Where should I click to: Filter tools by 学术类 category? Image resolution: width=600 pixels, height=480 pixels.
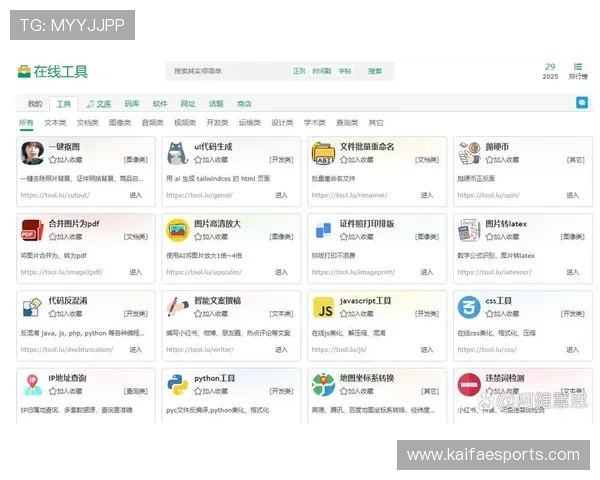(315, 122)
